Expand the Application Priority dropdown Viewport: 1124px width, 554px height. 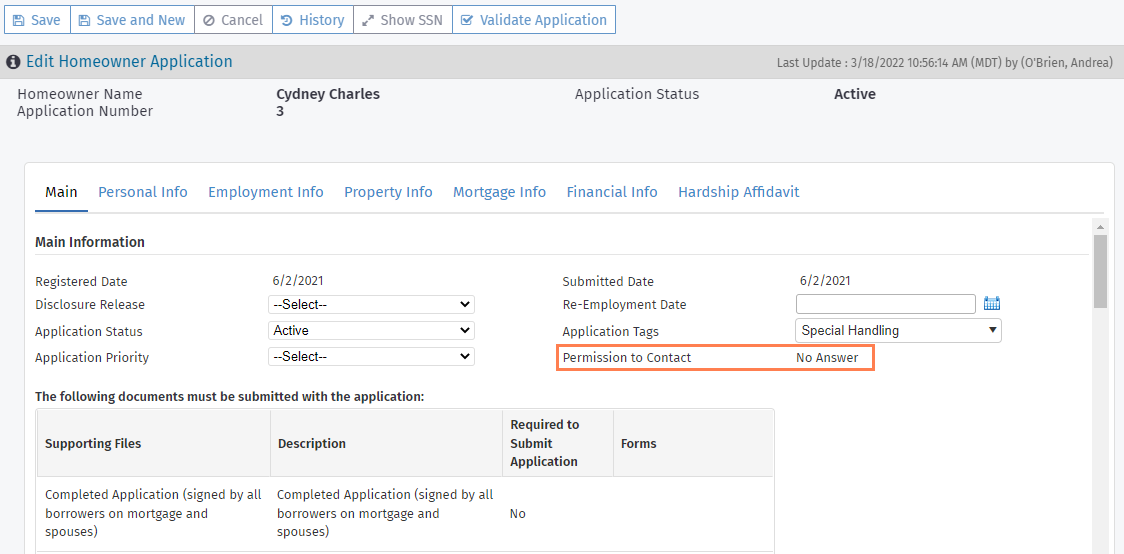coord(371,356)
